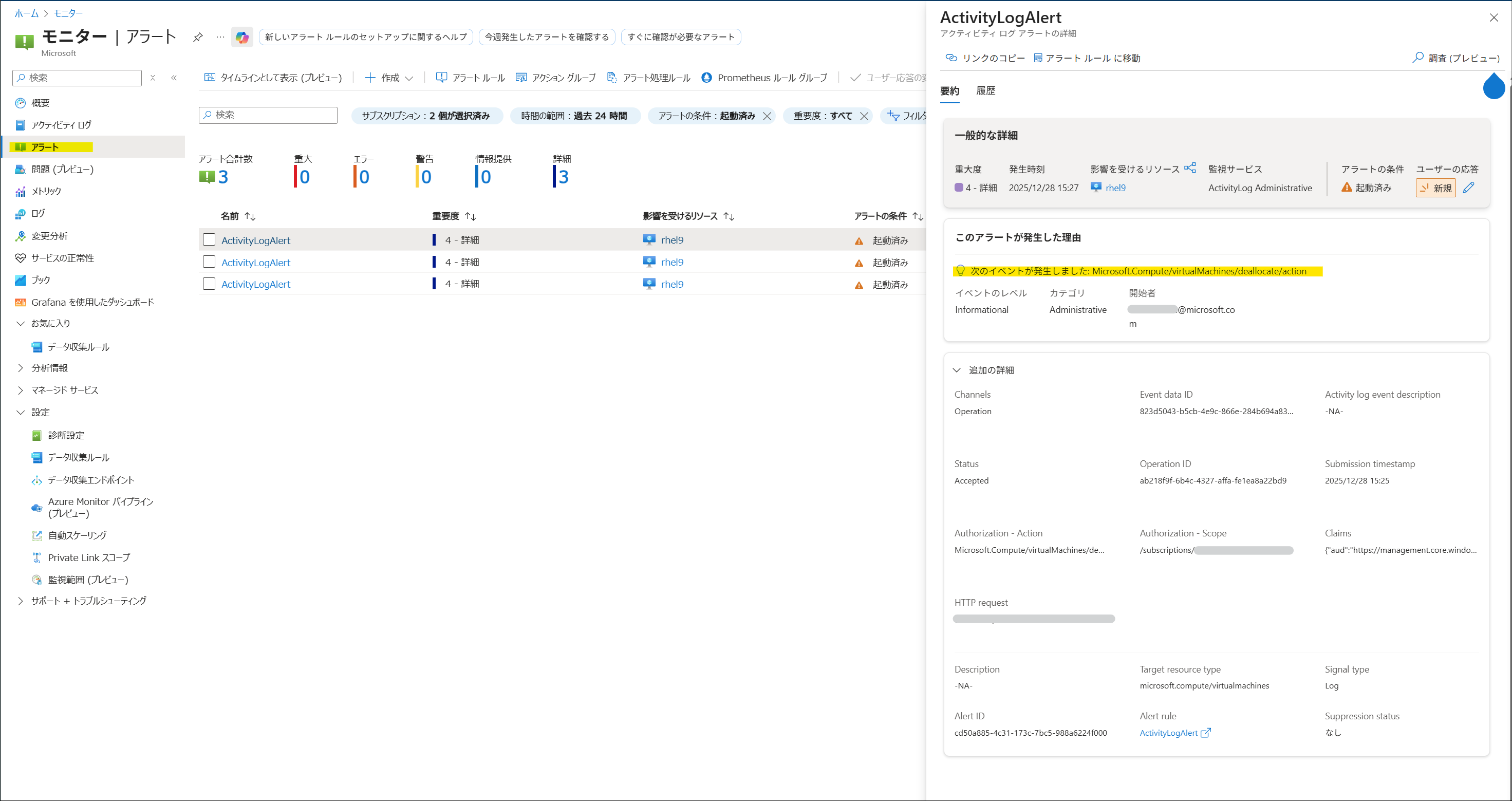Tick the checkbox for the first ActivityLogAlert row
1512x801 pixels.
click(x=209, y=240)
